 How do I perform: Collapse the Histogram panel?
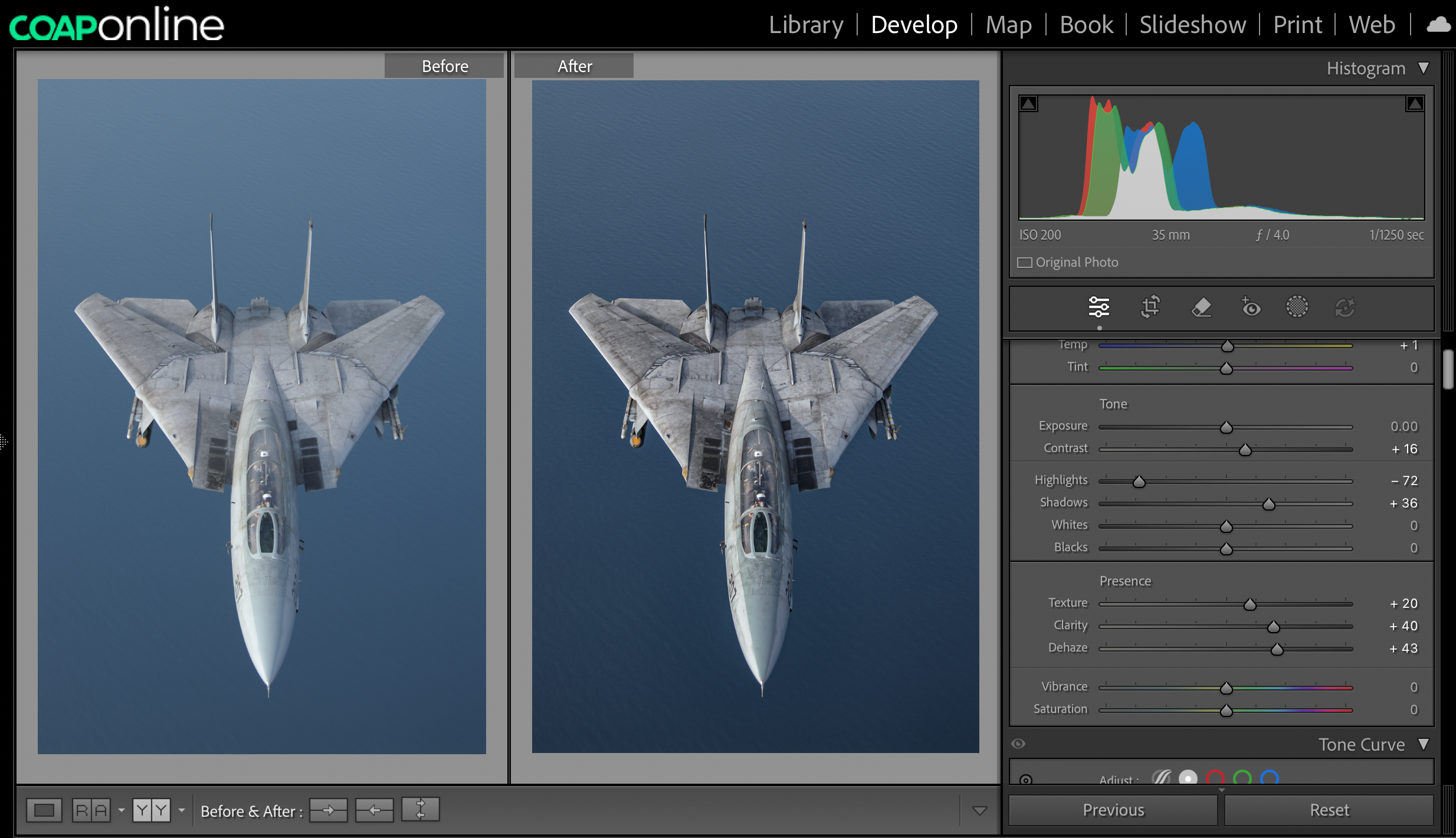pos(1424,68)
